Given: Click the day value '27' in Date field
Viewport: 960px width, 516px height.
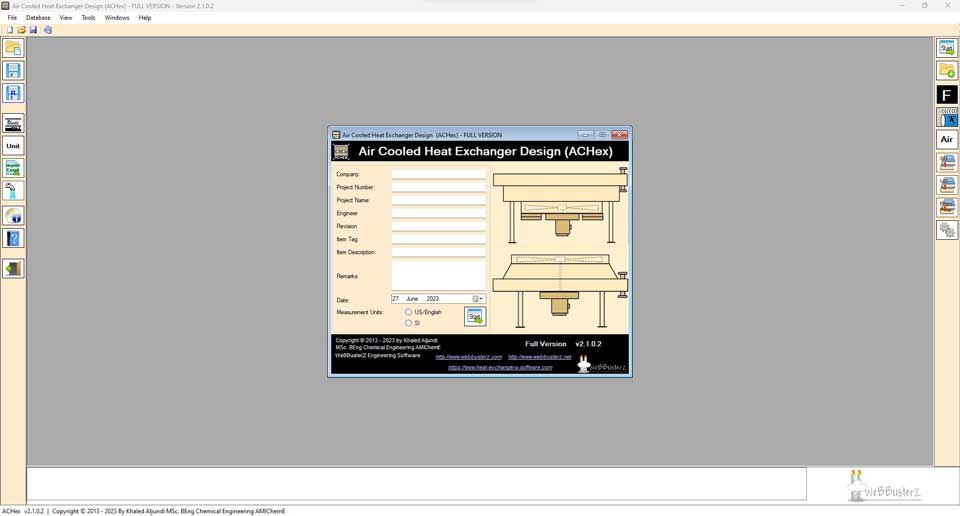Looking at the screenshot, I should (x=396, y=299).
